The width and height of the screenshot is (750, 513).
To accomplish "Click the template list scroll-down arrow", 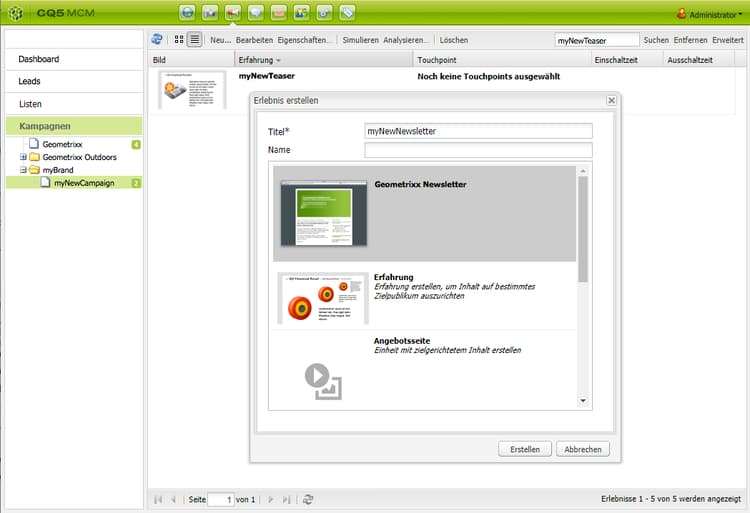I will [583, 401].
